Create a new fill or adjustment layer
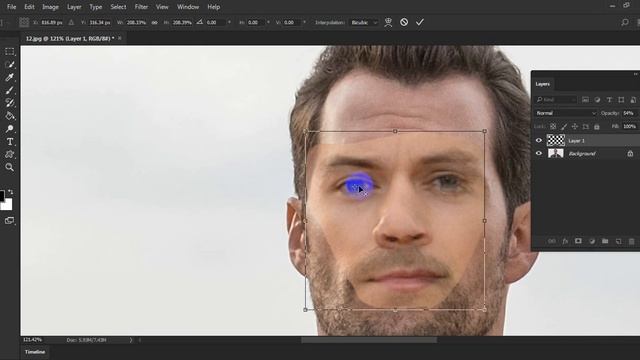The height and width of the screenshot is (360, 640). (591, 241)
